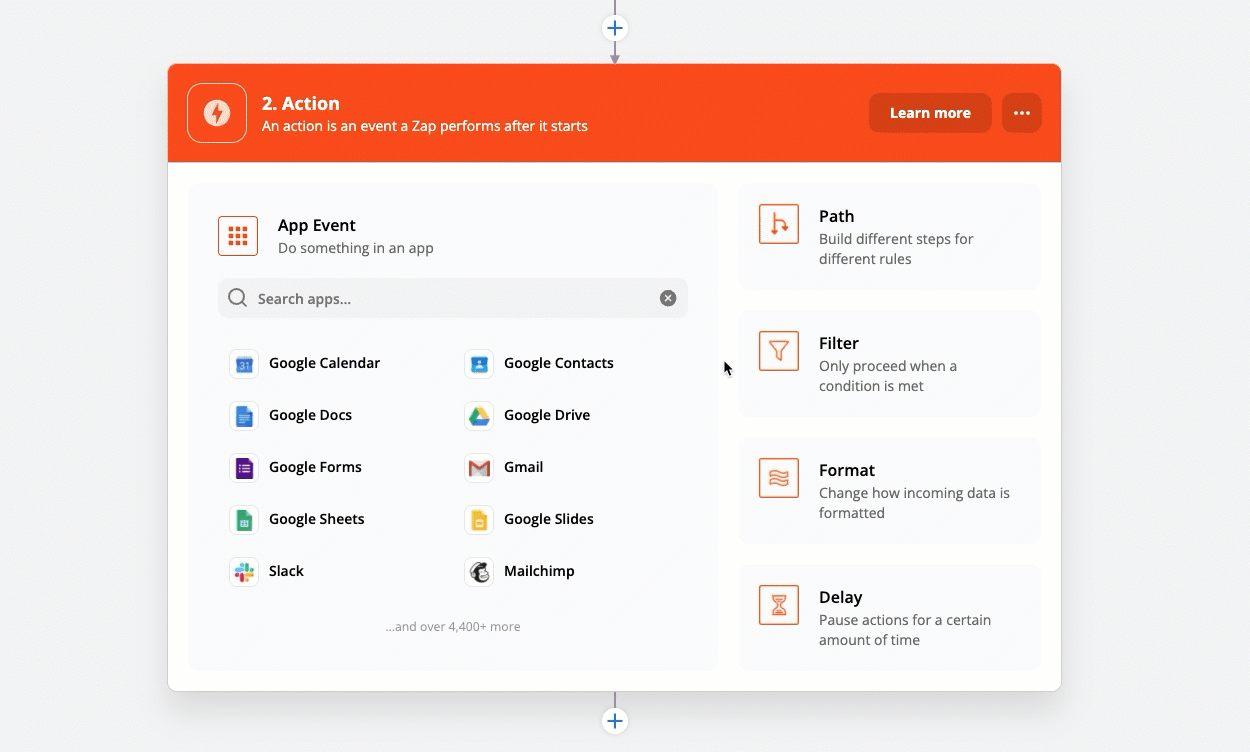Screen dimensions: 1250x752
Task: Add a step below the Action card
Action: click(x=615, y=721)
